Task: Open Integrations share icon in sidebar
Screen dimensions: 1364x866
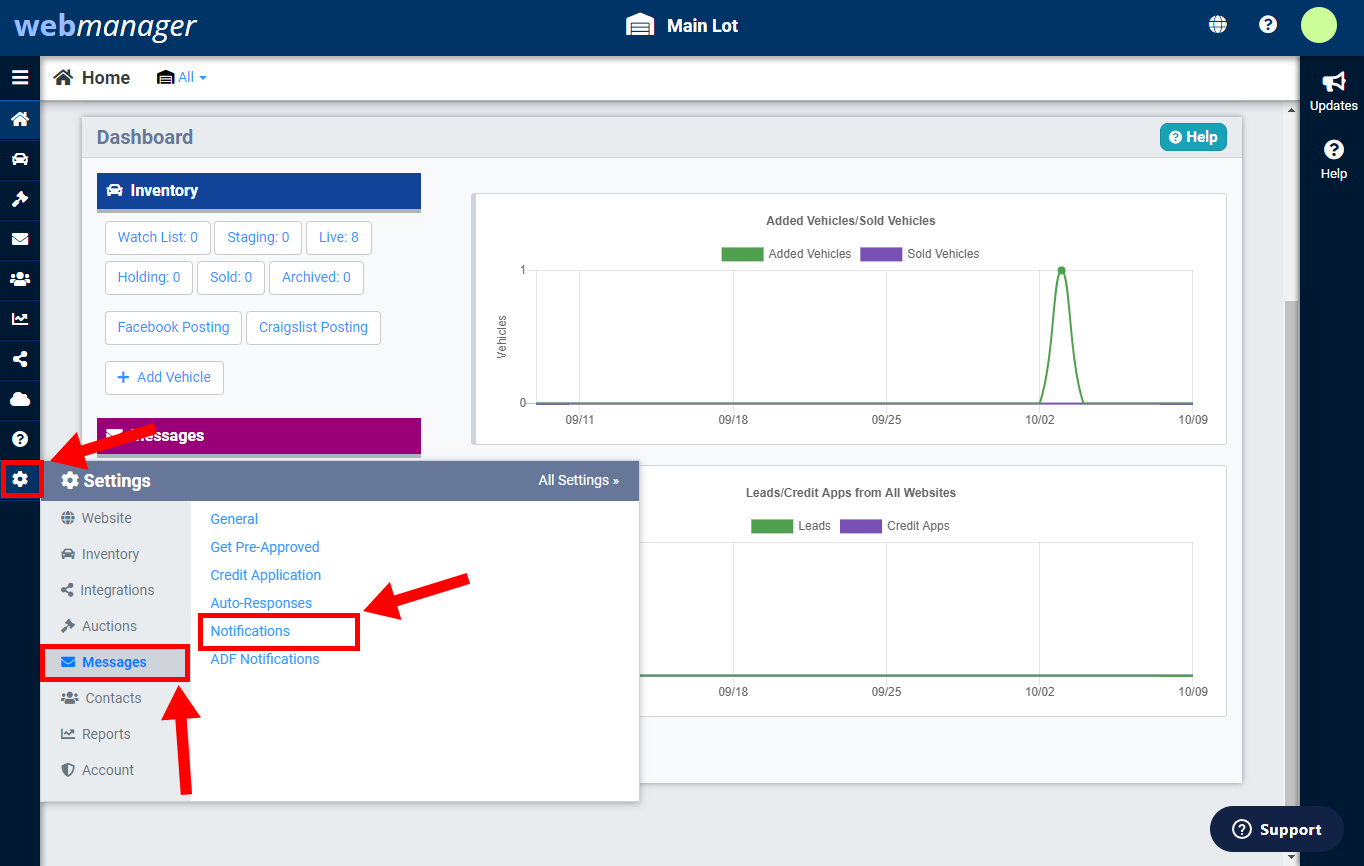Action: [20, 359]
